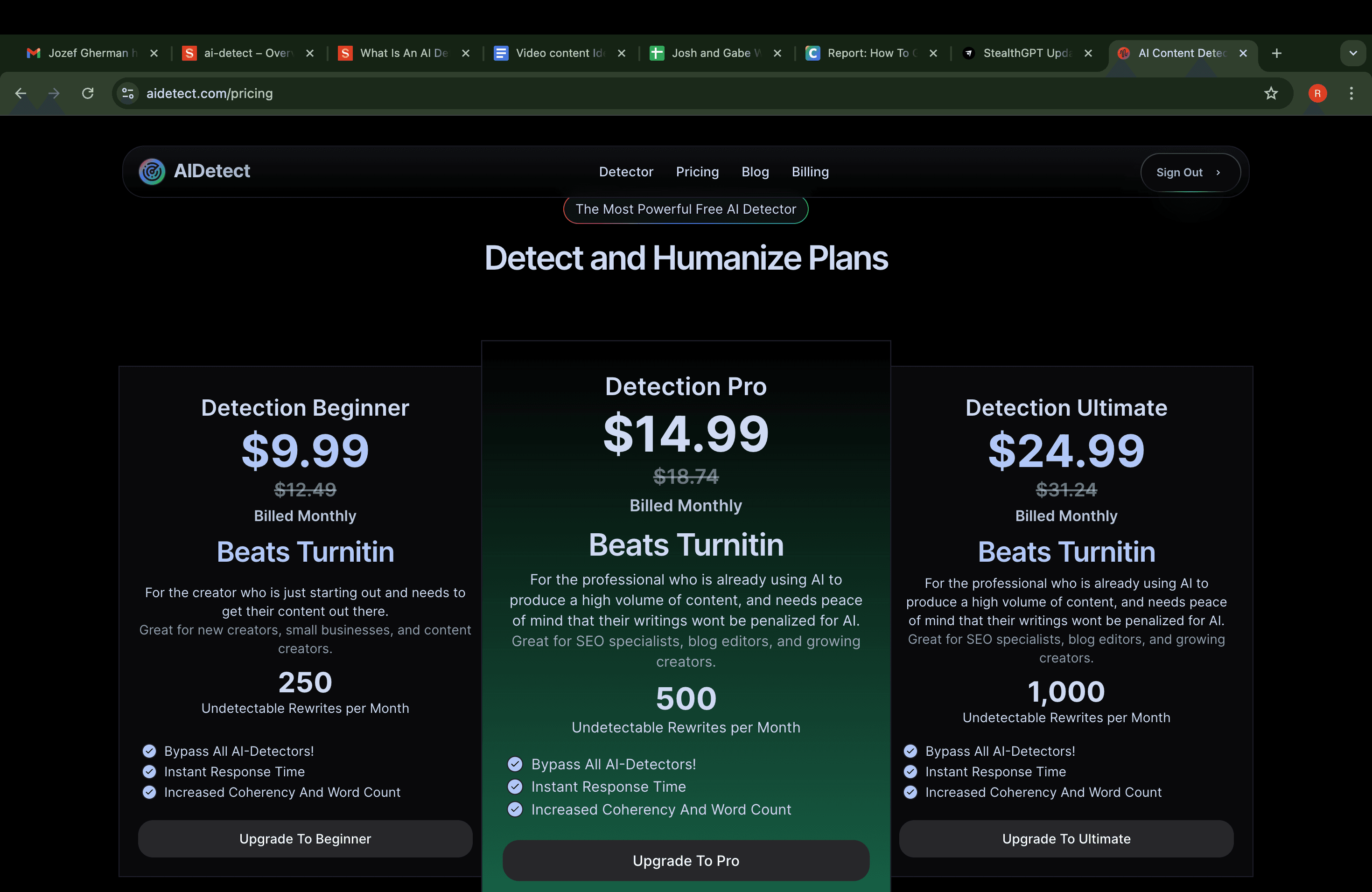Viewport: 1372px width, 892px height.
Task: Open the Billing nav menu item
Action: coord(810,172)
